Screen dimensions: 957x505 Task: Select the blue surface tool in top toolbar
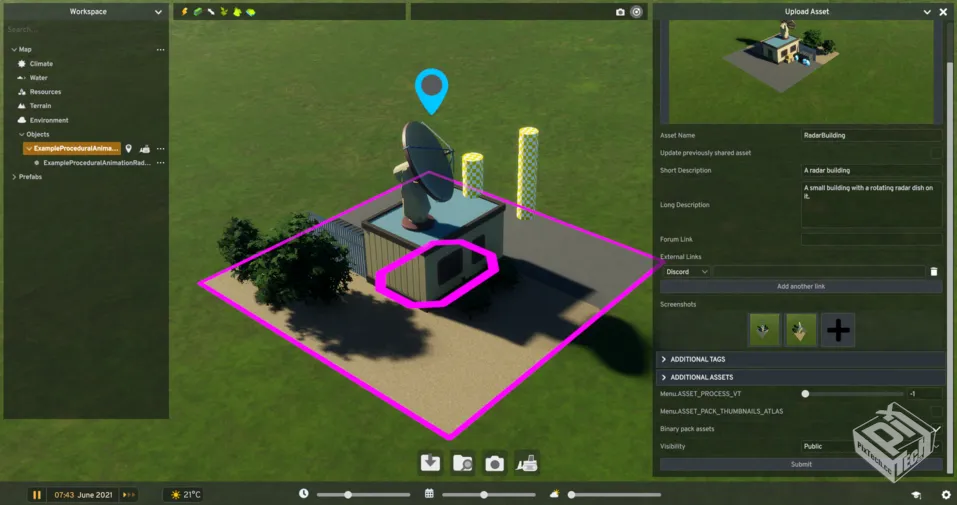pyautogui.click(x=251, y=12)
